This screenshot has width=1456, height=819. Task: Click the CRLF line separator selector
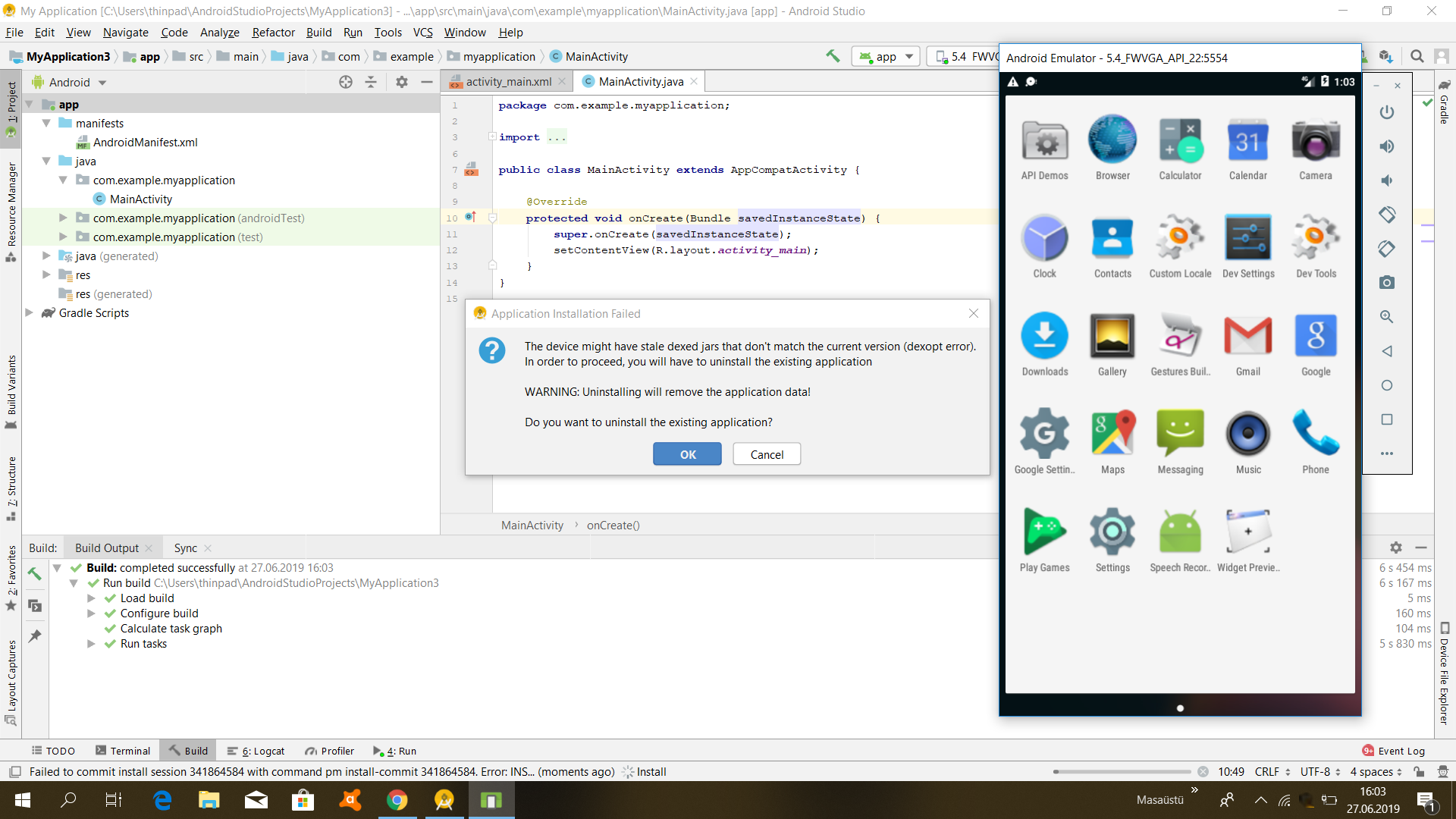point(1272,772)
